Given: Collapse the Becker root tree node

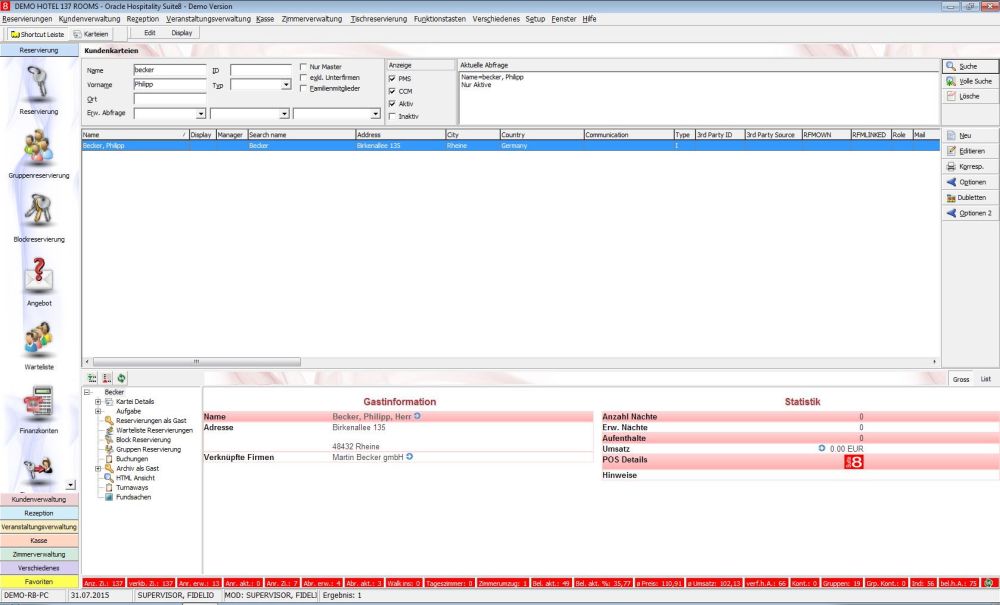Looking at the screenshot, I should (87, 392).
